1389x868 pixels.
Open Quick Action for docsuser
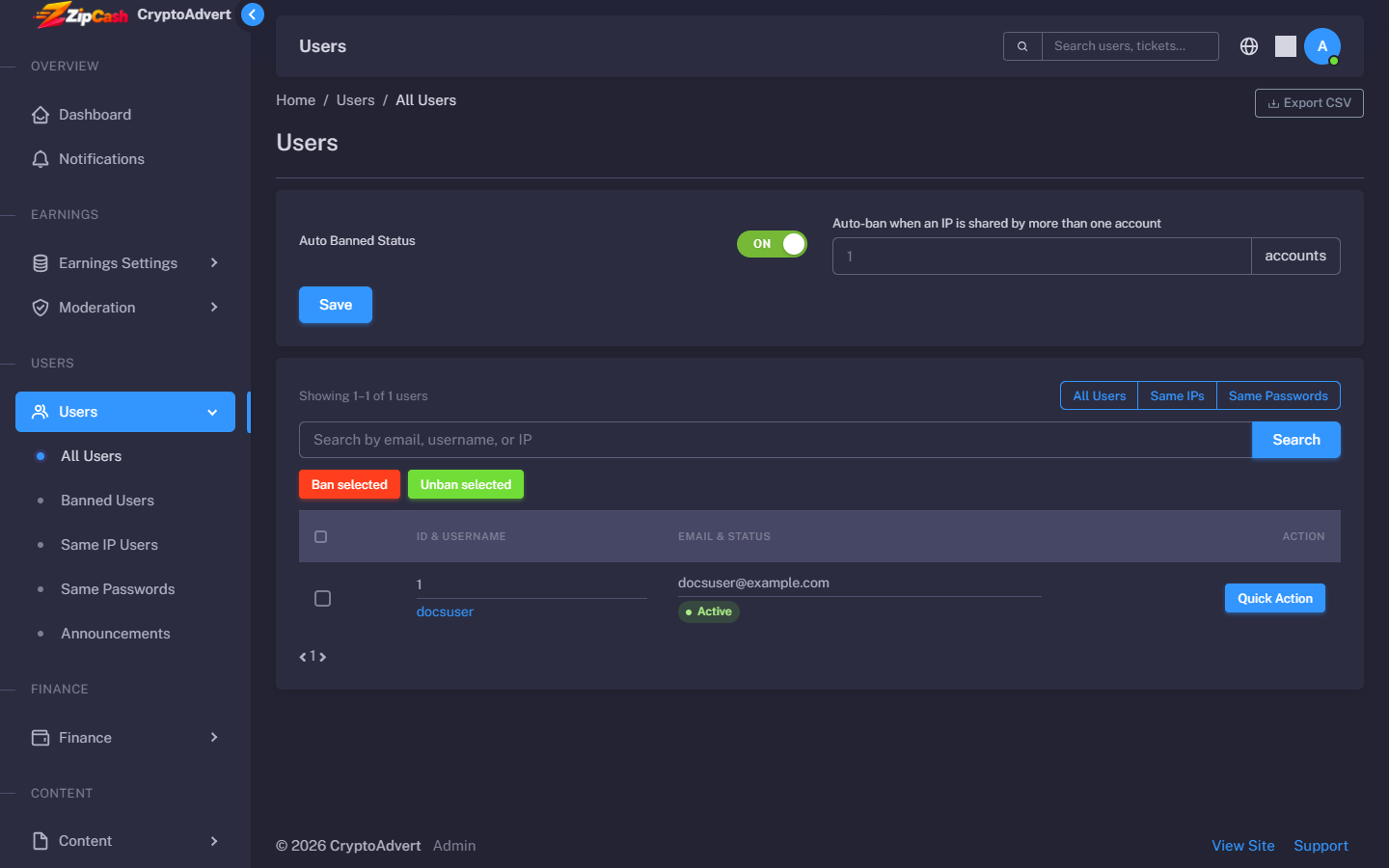(x=1275, y=598)
